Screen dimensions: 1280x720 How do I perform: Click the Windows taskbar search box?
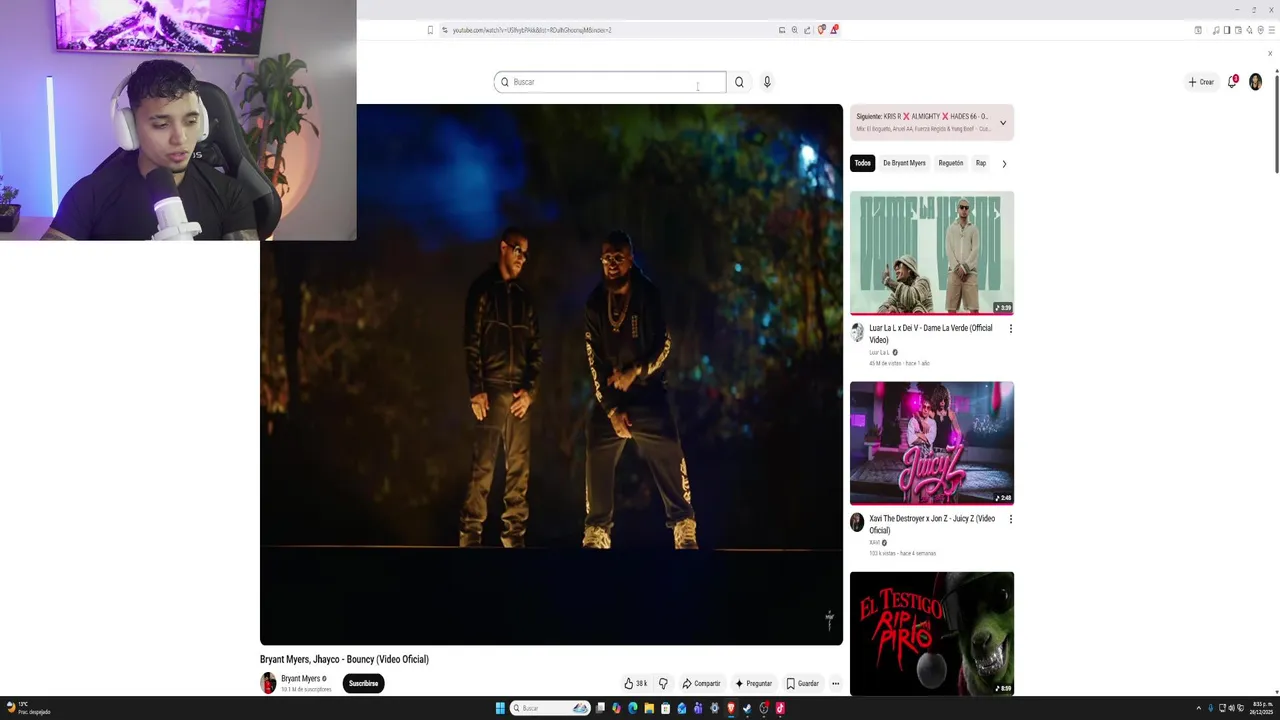pyautogui.click(x=550, y=708)
